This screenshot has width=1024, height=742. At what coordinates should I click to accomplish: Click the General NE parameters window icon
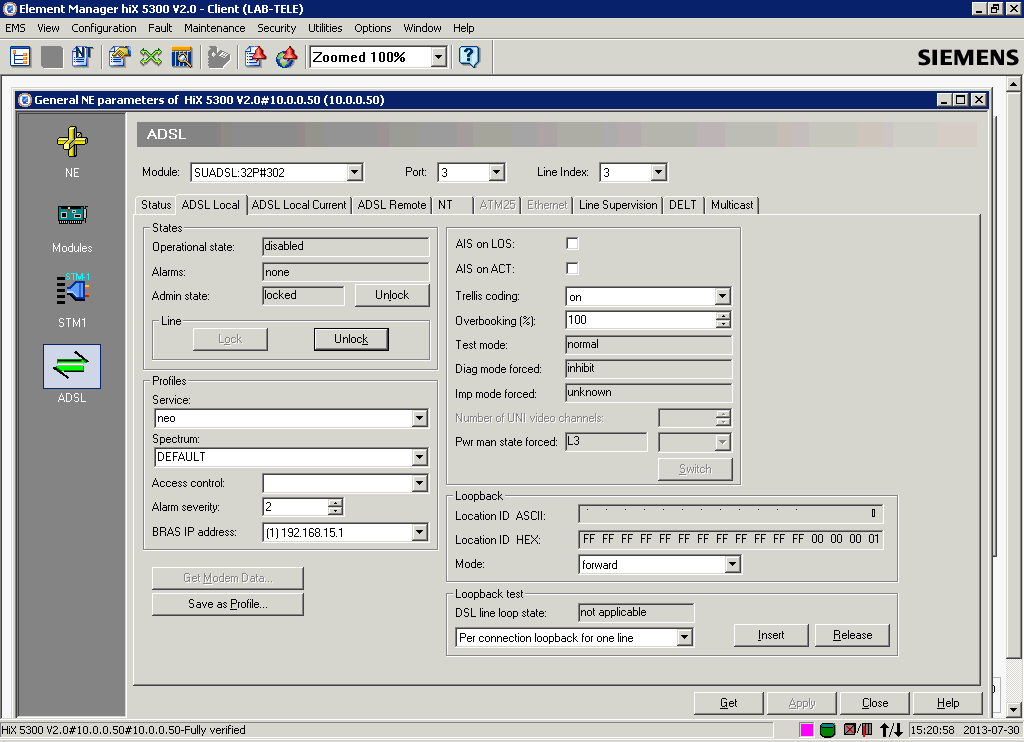click(25, 100)
